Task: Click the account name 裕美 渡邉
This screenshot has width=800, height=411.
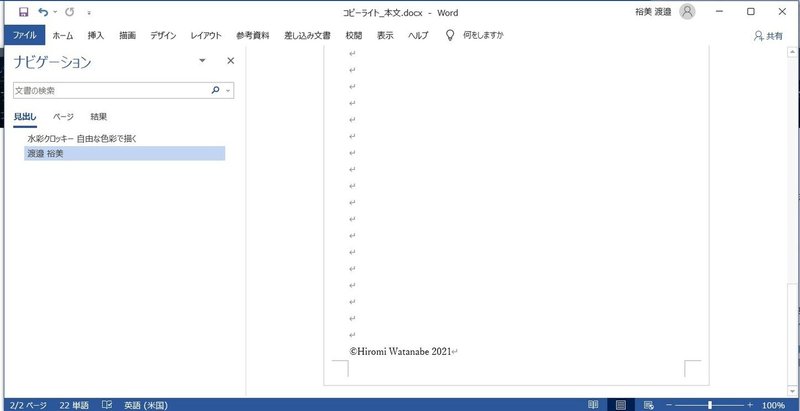Action: click(653, 12)
